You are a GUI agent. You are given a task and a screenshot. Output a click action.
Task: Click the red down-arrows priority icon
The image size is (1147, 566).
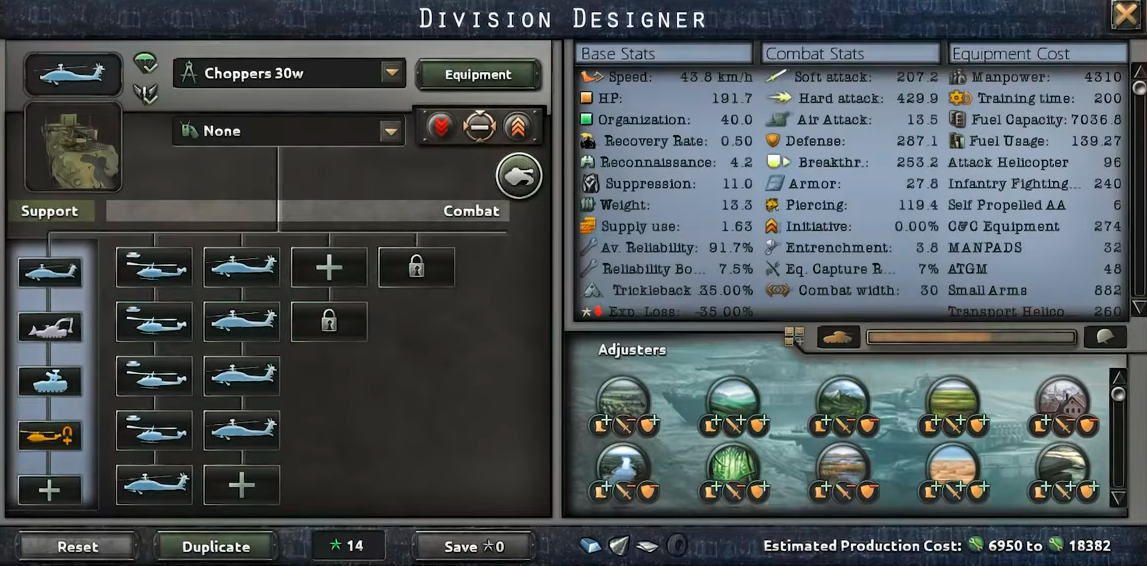tap(440, 127)
